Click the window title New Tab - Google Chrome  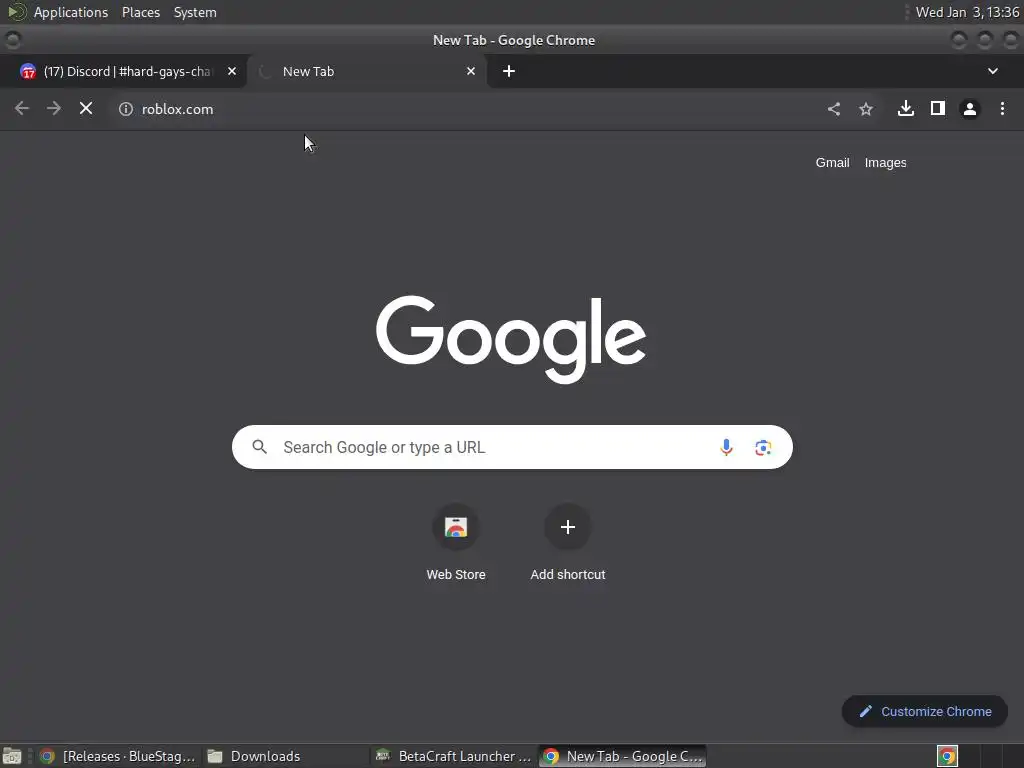[x=514, y=40]
